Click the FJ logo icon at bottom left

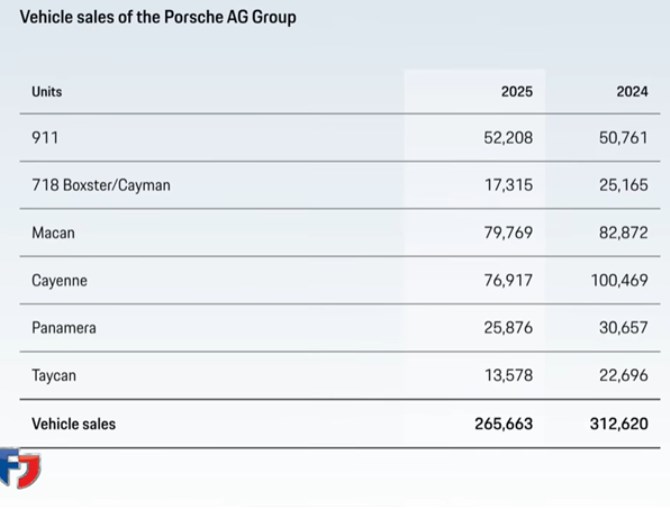point(18,467)
